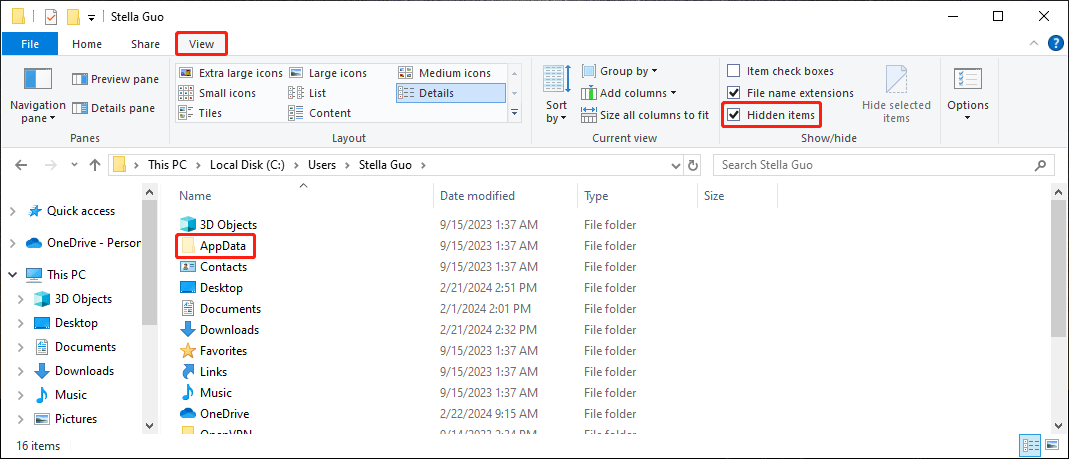The image size is (1069, 459).
Task: Choose the List layout
Action: tap(307, 93)
